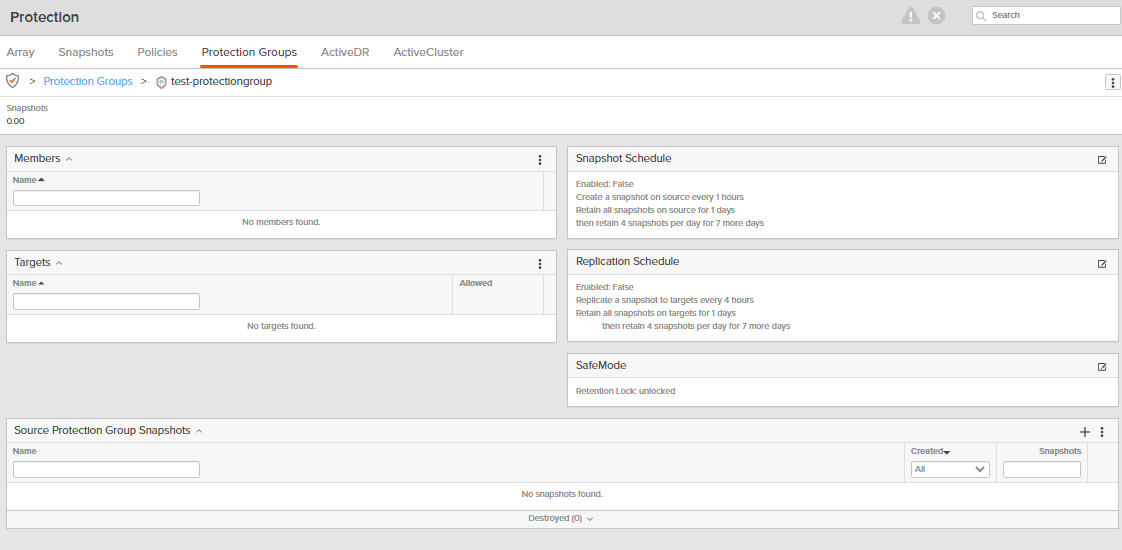Click the warning alert triangle icon

click(910, 16)
